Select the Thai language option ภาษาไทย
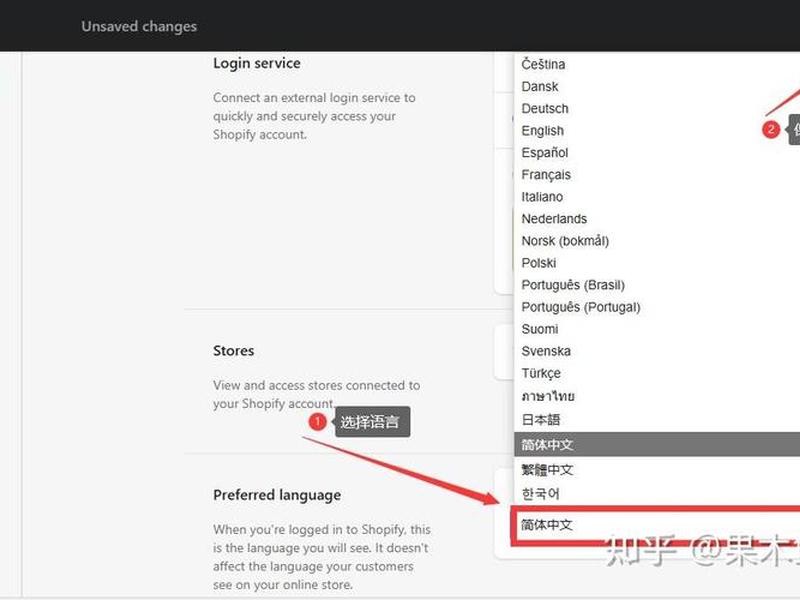 (x=657, y=396)
